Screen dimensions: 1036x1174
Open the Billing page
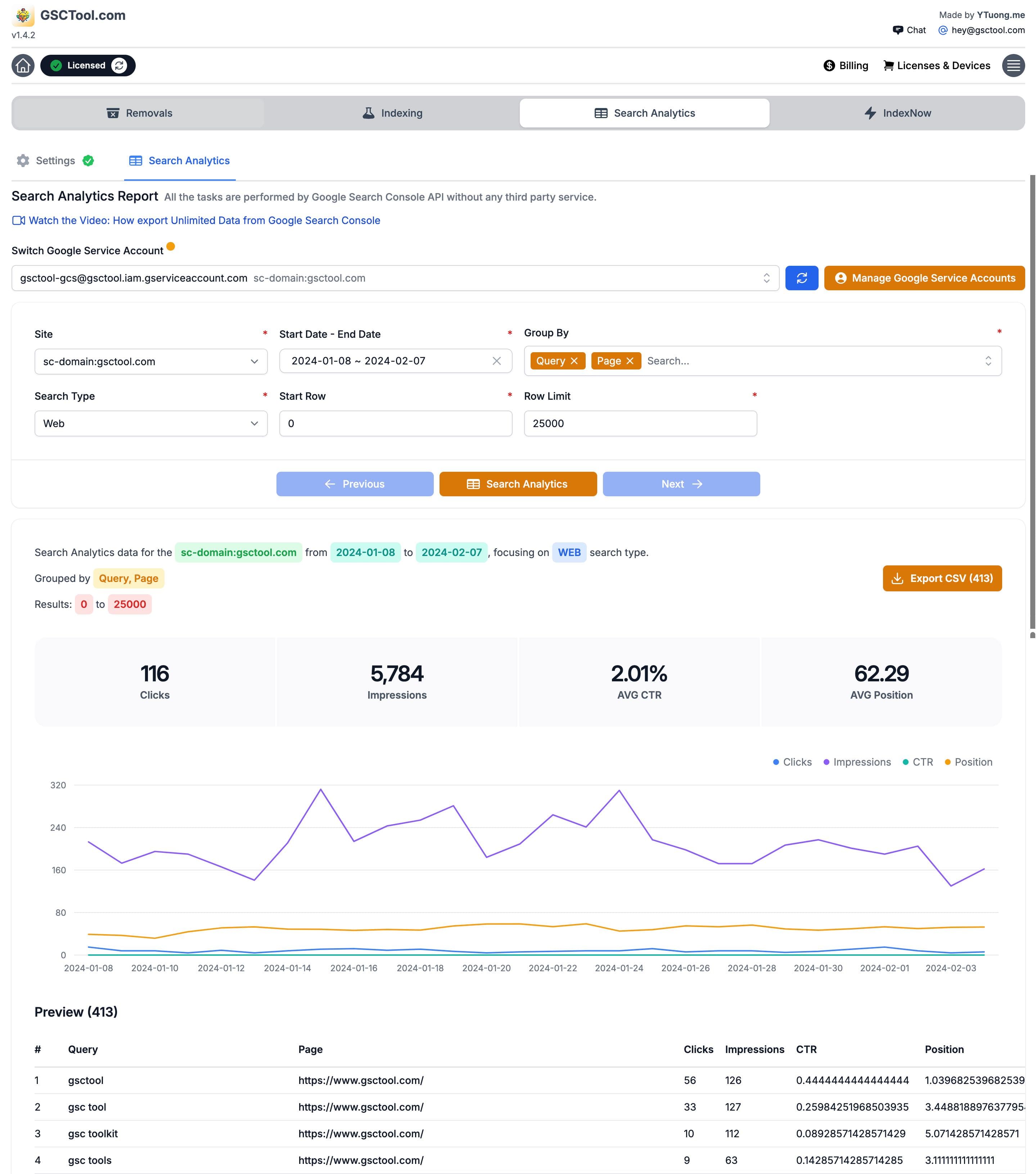(x=845, y=66)
